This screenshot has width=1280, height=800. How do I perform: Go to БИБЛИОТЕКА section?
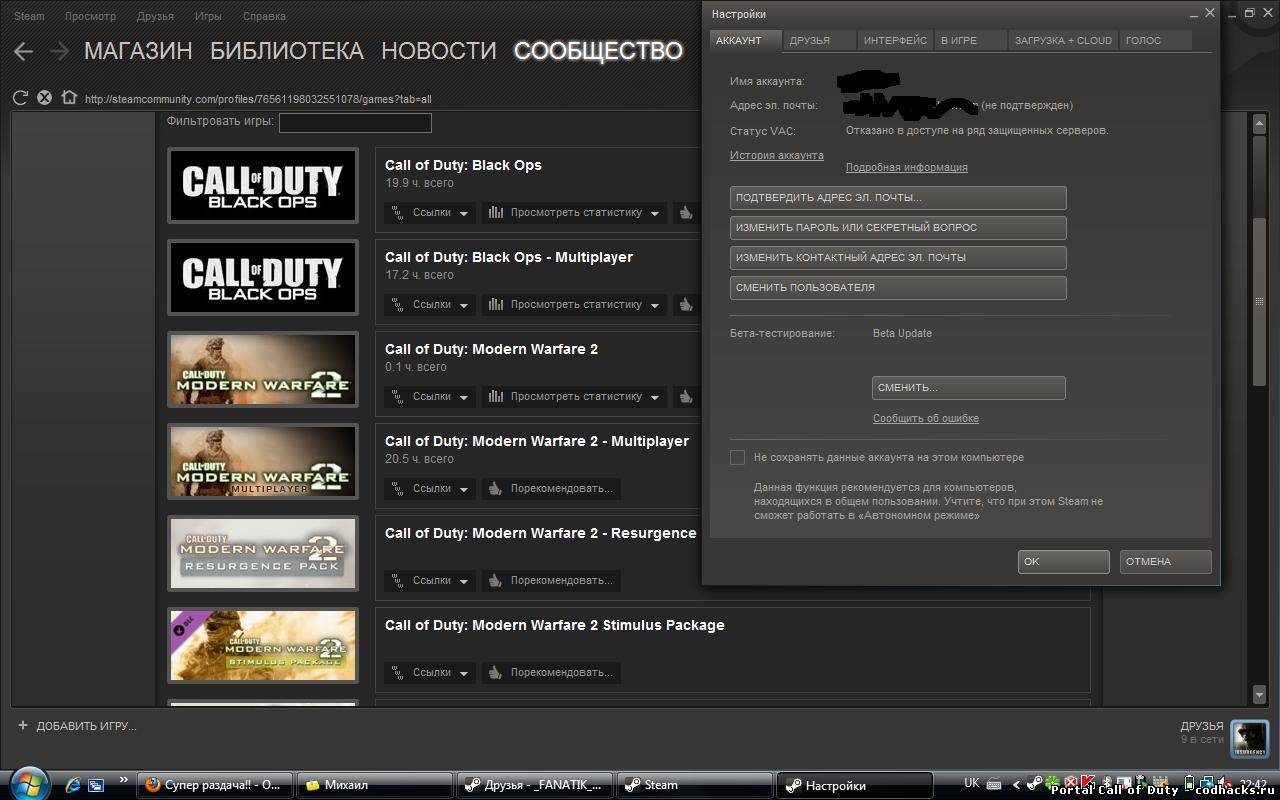[287, 51]
